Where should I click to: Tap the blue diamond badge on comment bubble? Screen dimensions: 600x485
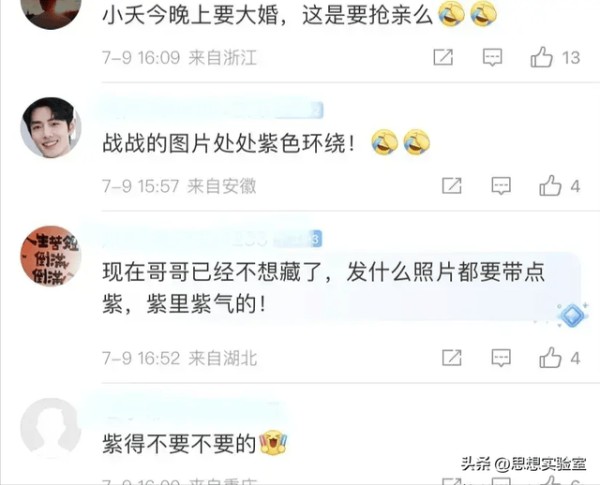[572, 316]
